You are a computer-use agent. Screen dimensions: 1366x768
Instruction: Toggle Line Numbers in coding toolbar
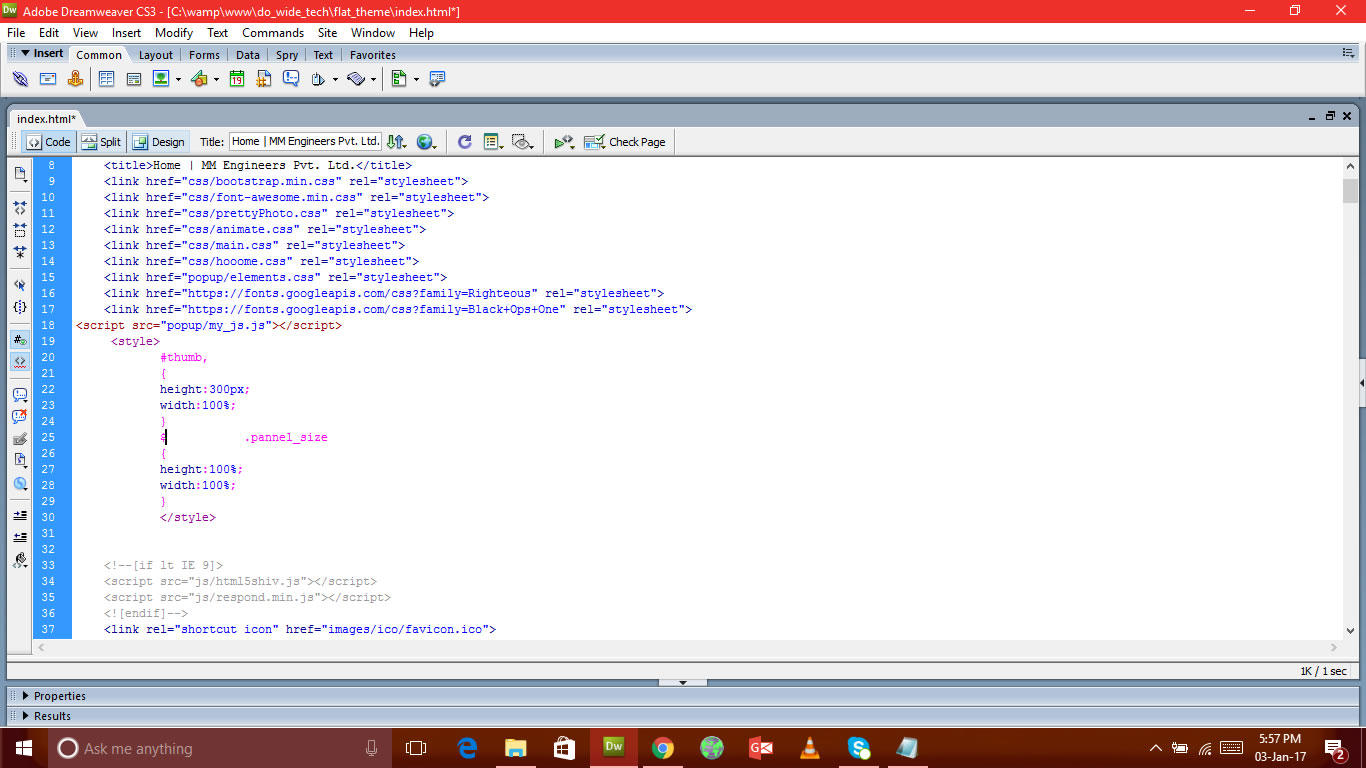pyautogui.click(x=20, y=340)
